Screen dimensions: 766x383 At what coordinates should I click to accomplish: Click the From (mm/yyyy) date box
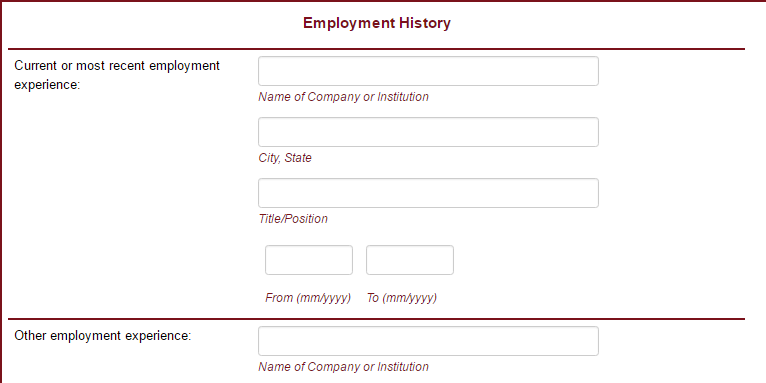[x=309, y=260]
